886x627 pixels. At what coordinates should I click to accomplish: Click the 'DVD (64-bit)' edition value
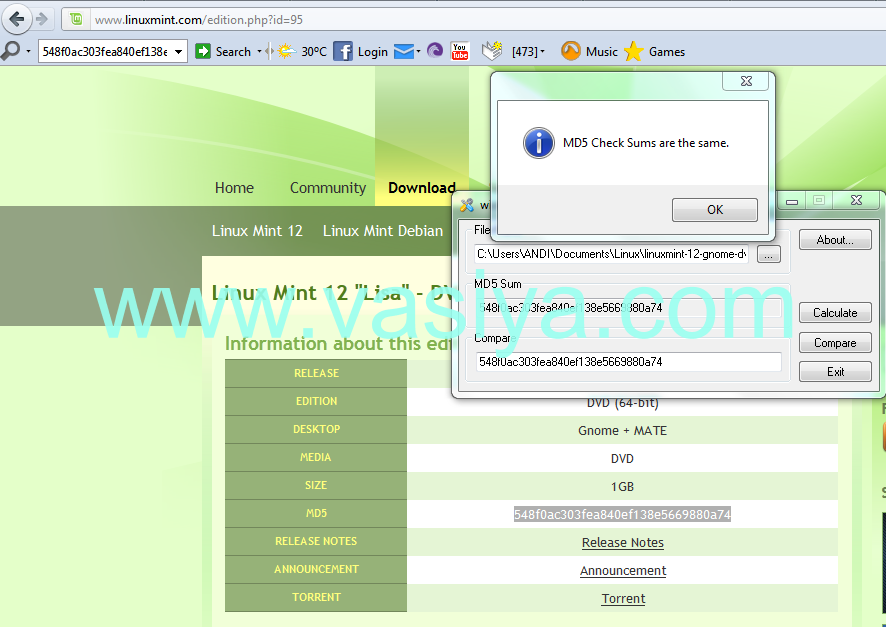tap(622, 403)
